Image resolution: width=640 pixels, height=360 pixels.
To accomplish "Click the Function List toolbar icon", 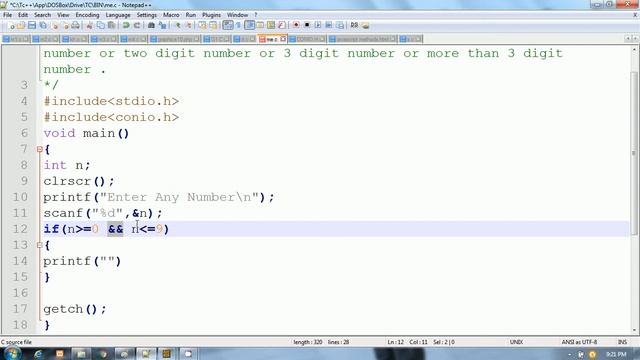I will tap(282, 25).
